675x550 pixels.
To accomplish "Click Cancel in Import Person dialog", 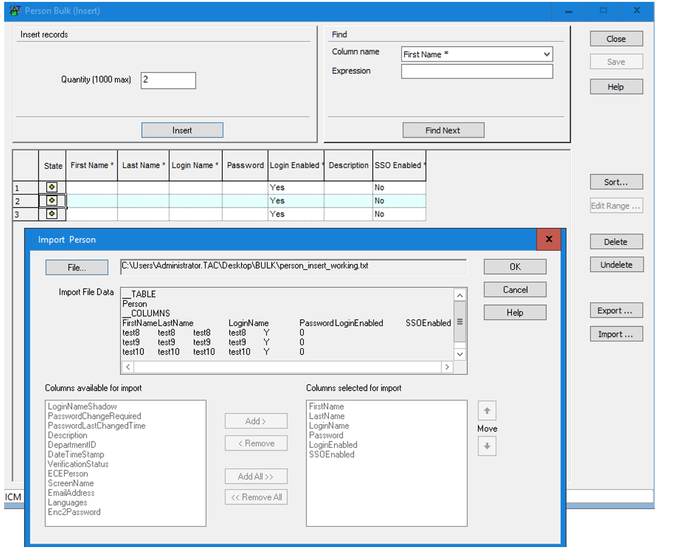I will click(515, 290).
